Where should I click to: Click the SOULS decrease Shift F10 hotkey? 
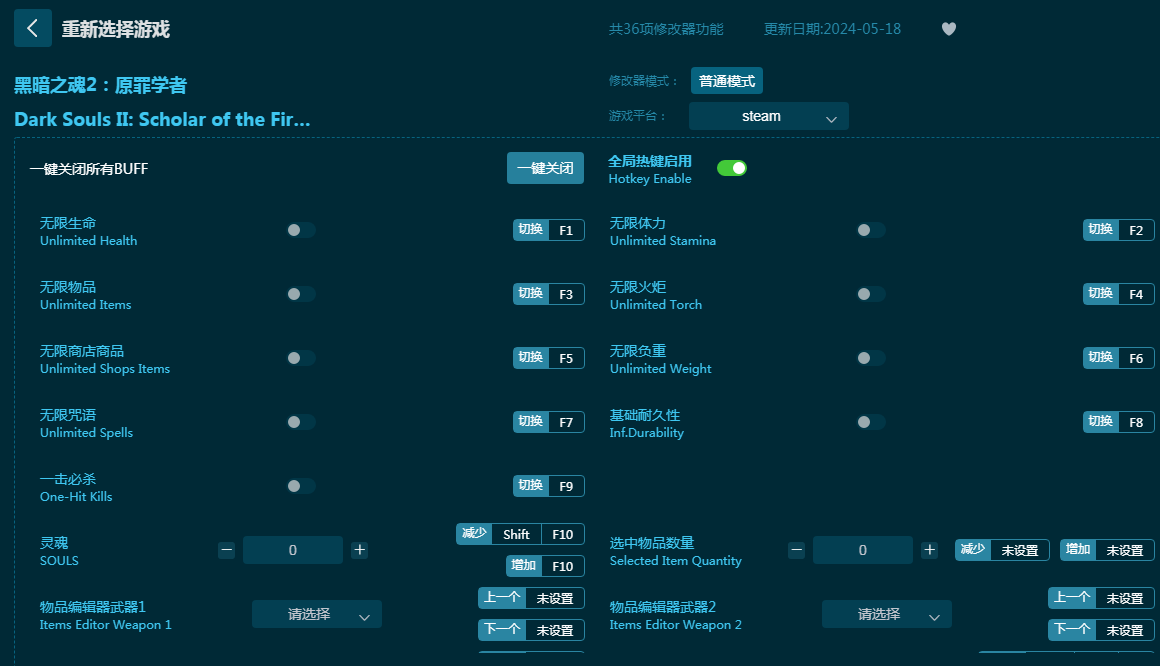[x=521, y=534]
